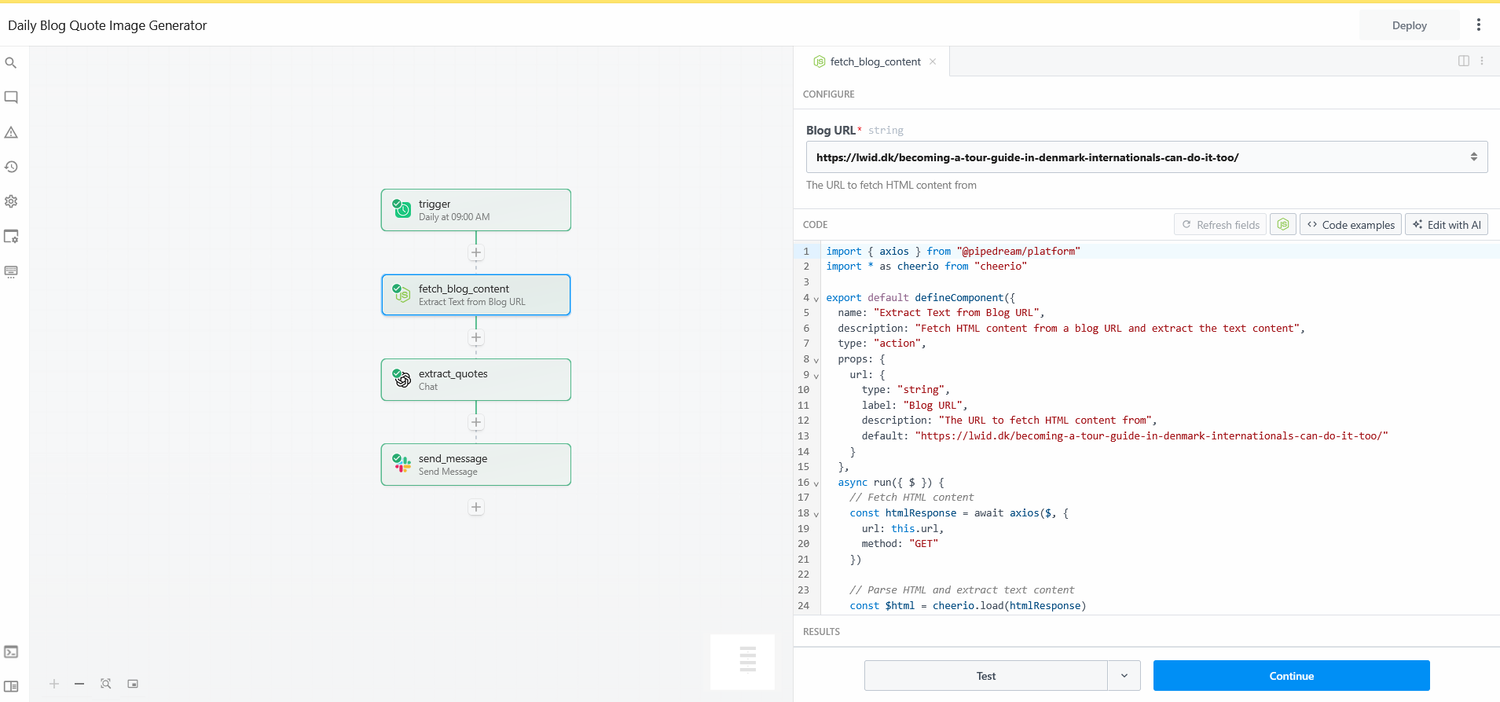Click the Deploy button
1500x702 pixels.
tap(1409, 24)
